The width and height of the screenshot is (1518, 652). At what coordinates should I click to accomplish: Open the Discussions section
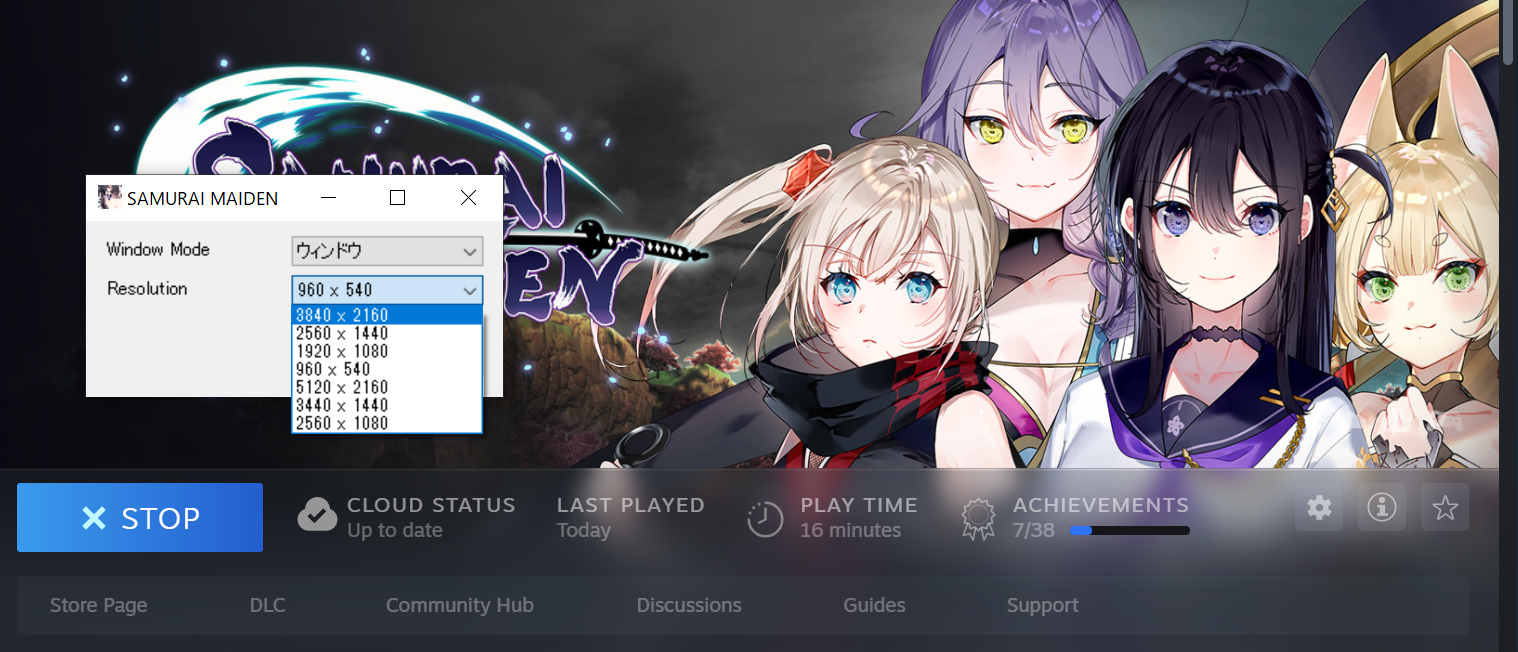point(688,605)
